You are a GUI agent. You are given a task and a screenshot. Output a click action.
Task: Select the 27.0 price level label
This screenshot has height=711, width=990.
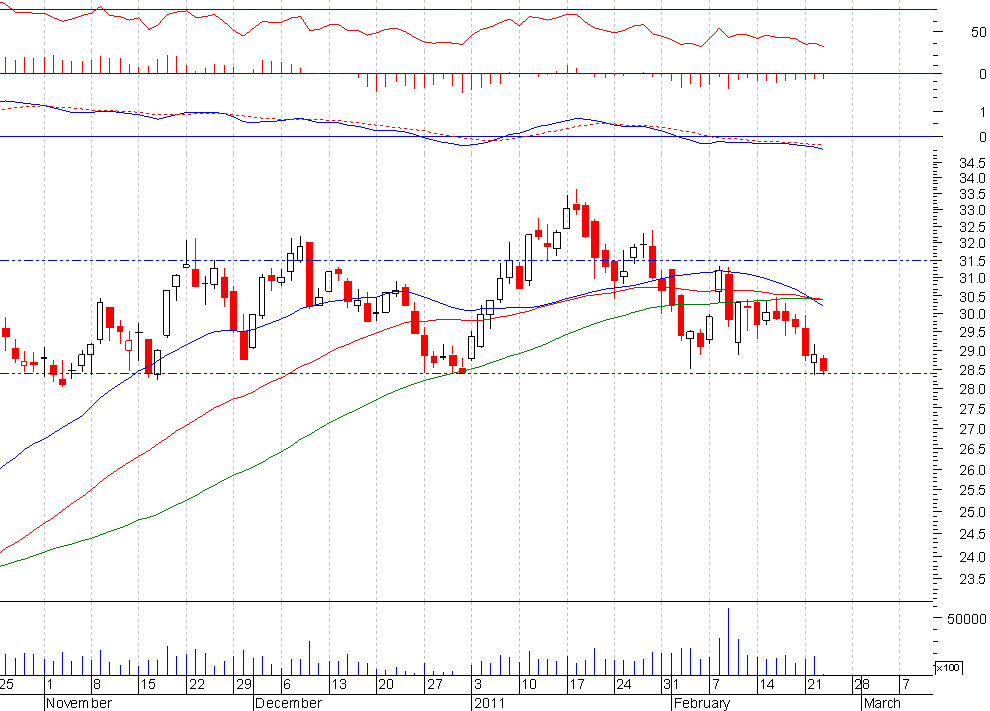tap(972, 429)
